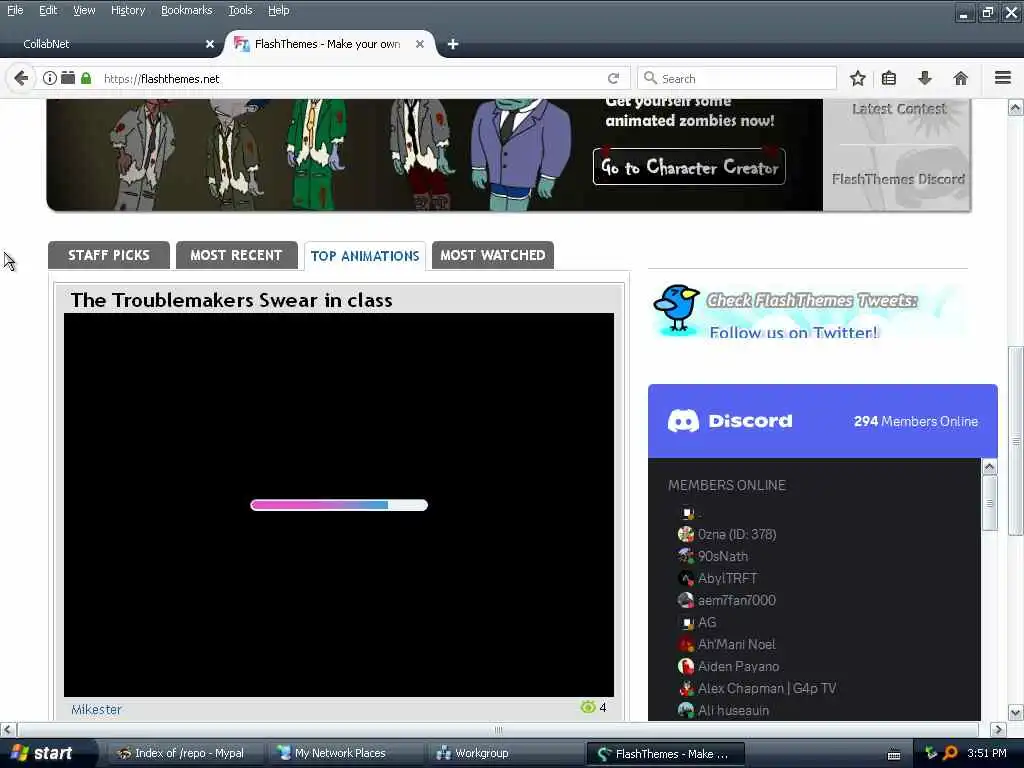Open the hamburger menu in the toolbar

(x=1003, y=78)
